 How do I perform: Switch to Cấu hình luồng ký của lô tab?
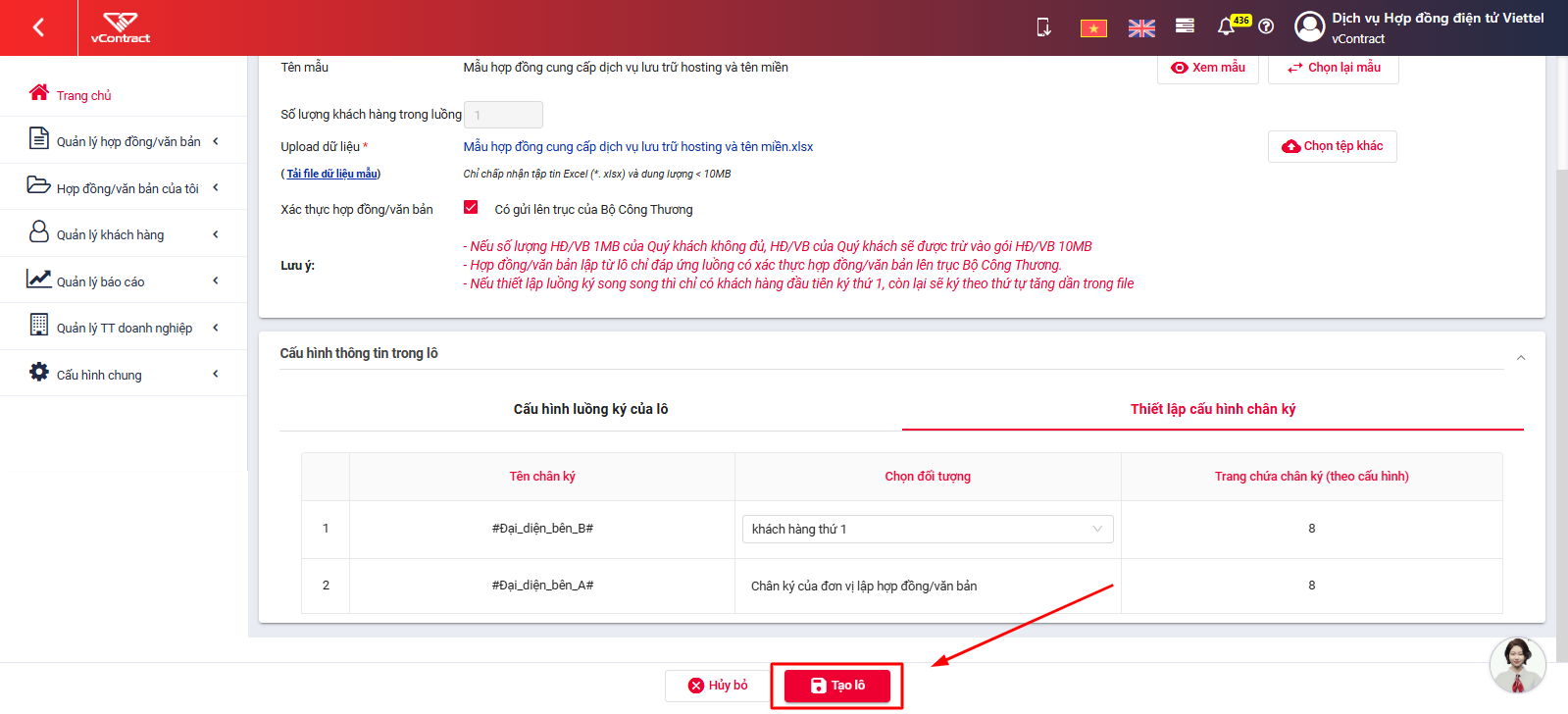point(590,409)
